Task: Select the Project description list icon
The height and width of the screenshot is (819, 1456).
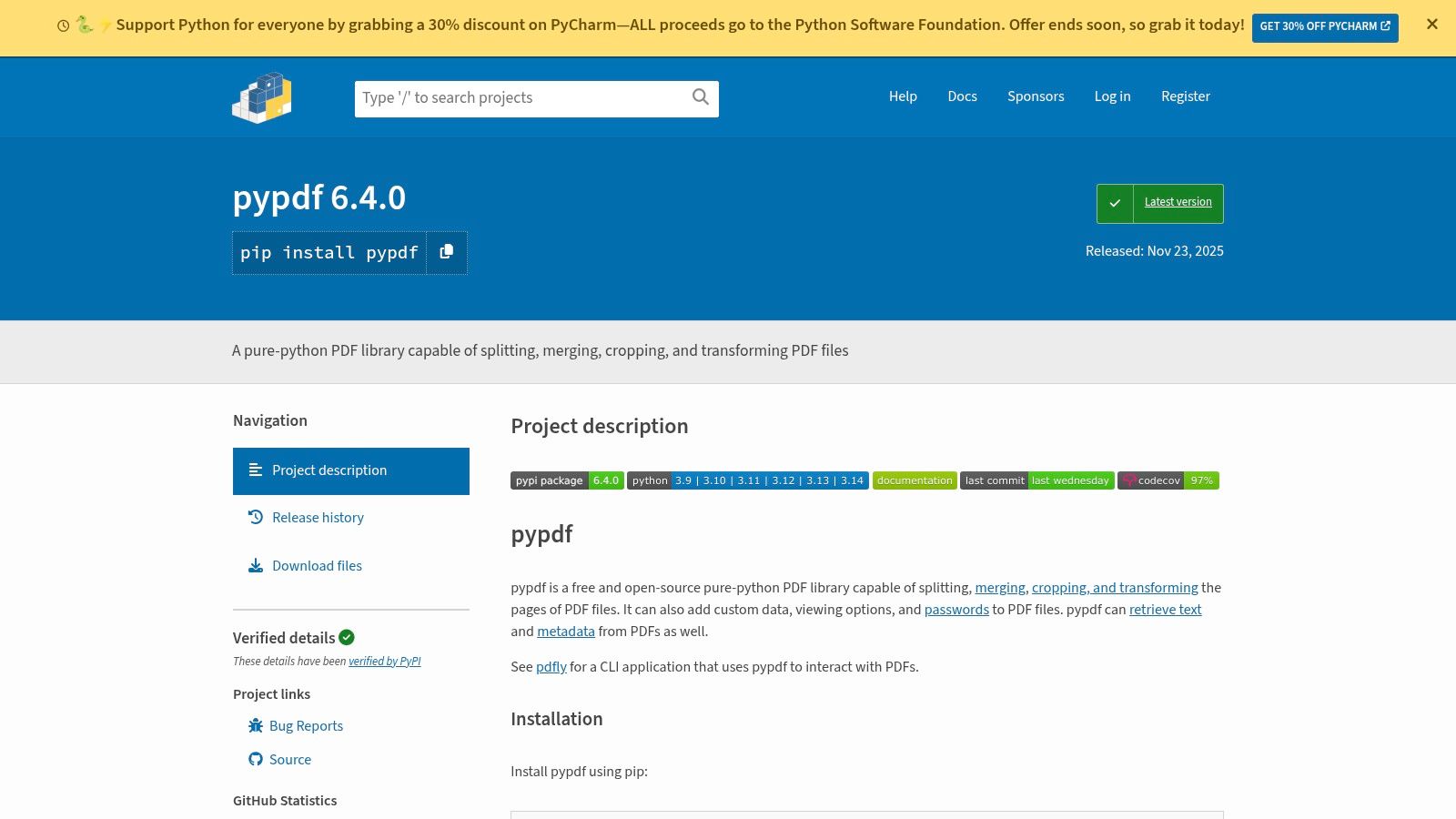Action: tap(256, 470)
